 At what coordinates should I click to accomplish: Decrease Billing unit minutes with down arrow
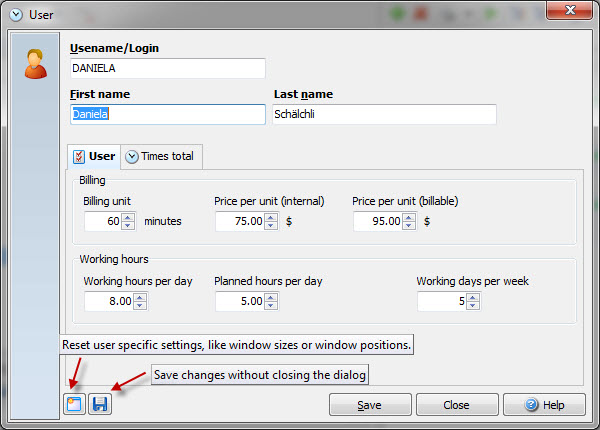coord(128,225)
